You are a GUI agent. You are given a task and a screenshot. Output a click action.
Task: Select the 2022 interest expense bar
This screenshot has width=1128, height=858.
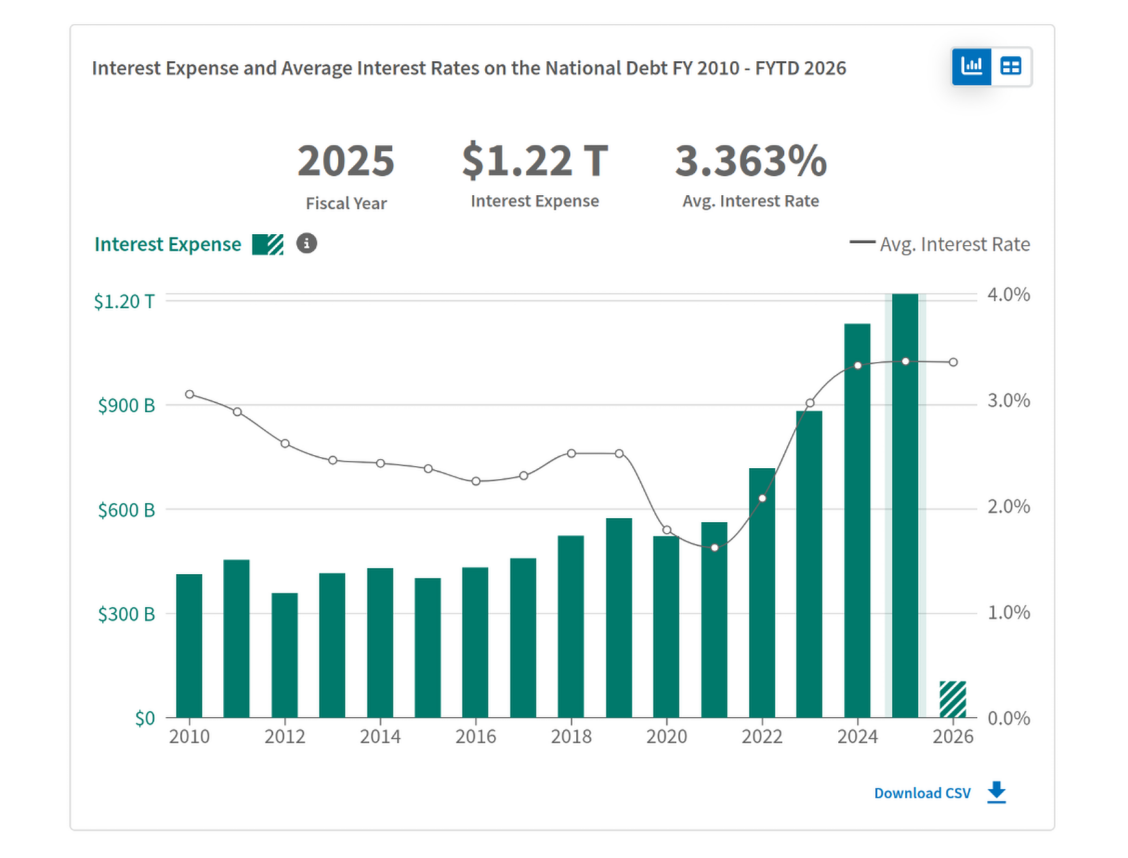pyautogui.click(x=762, y=593)
